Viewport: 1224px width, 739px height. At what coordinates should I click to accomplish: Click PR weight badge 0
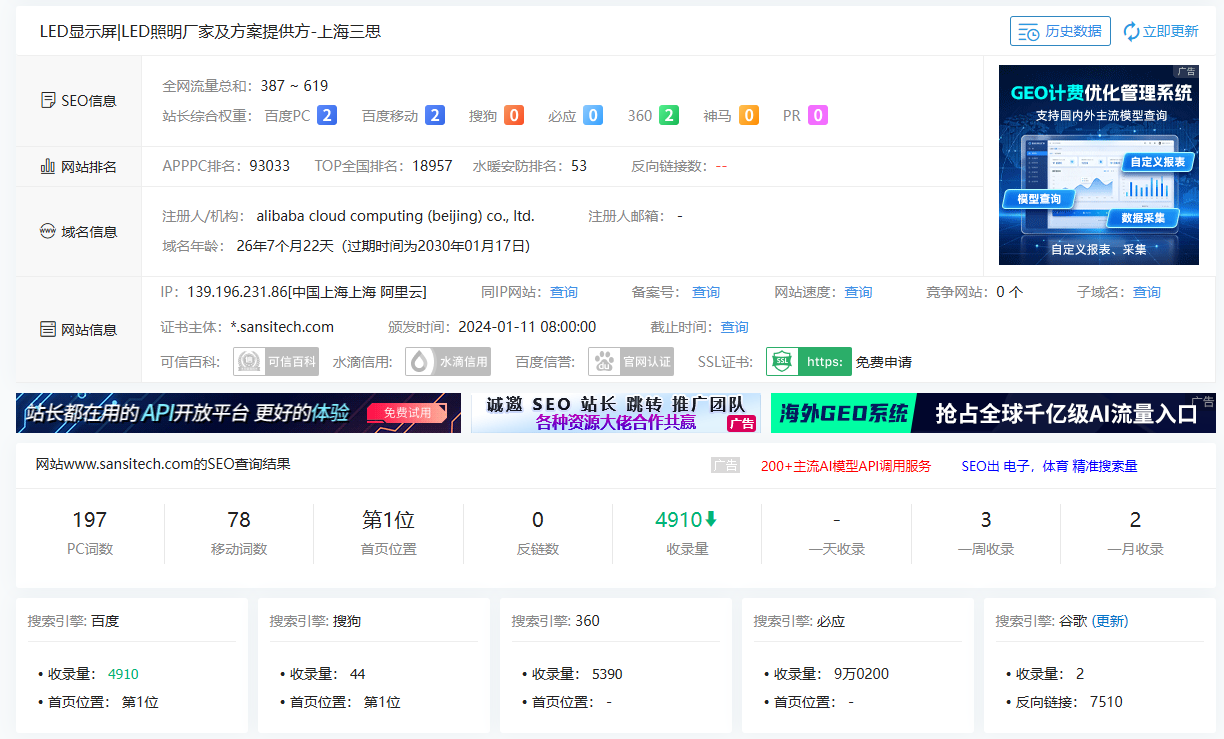[x=818, y=115]
